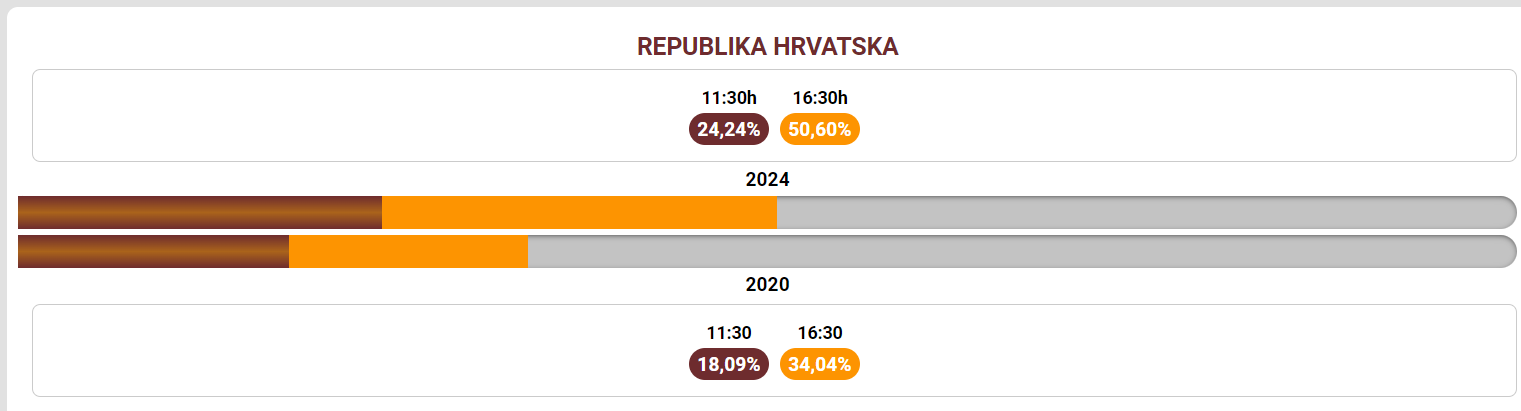The height and width of the screenshot is (411, 1521).
Task: Click the REPUBLIKA HRVATSKA heading
Action: point(768,47)
